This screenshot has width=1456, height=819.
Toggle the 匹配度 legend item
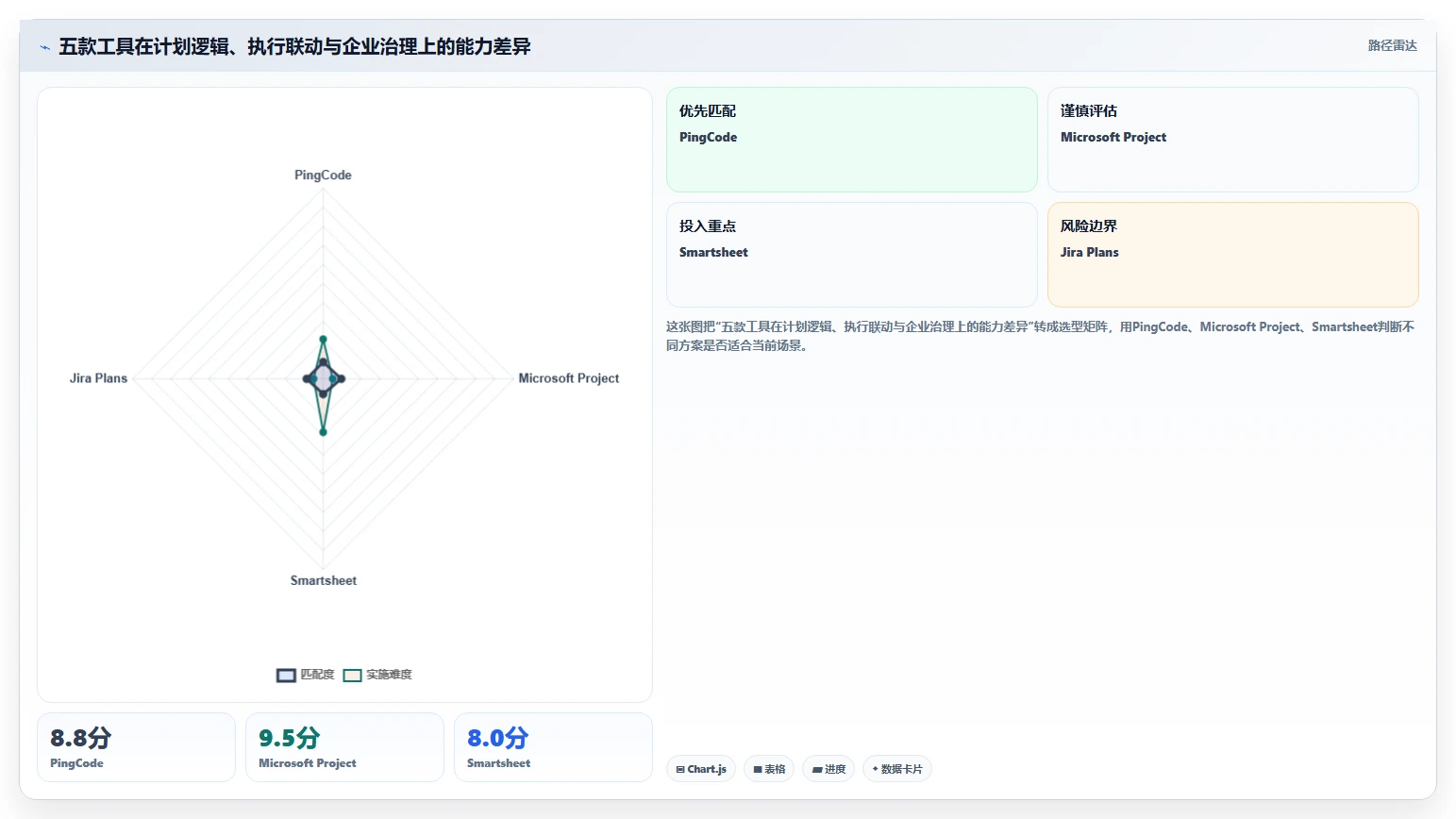pos(306,675)
